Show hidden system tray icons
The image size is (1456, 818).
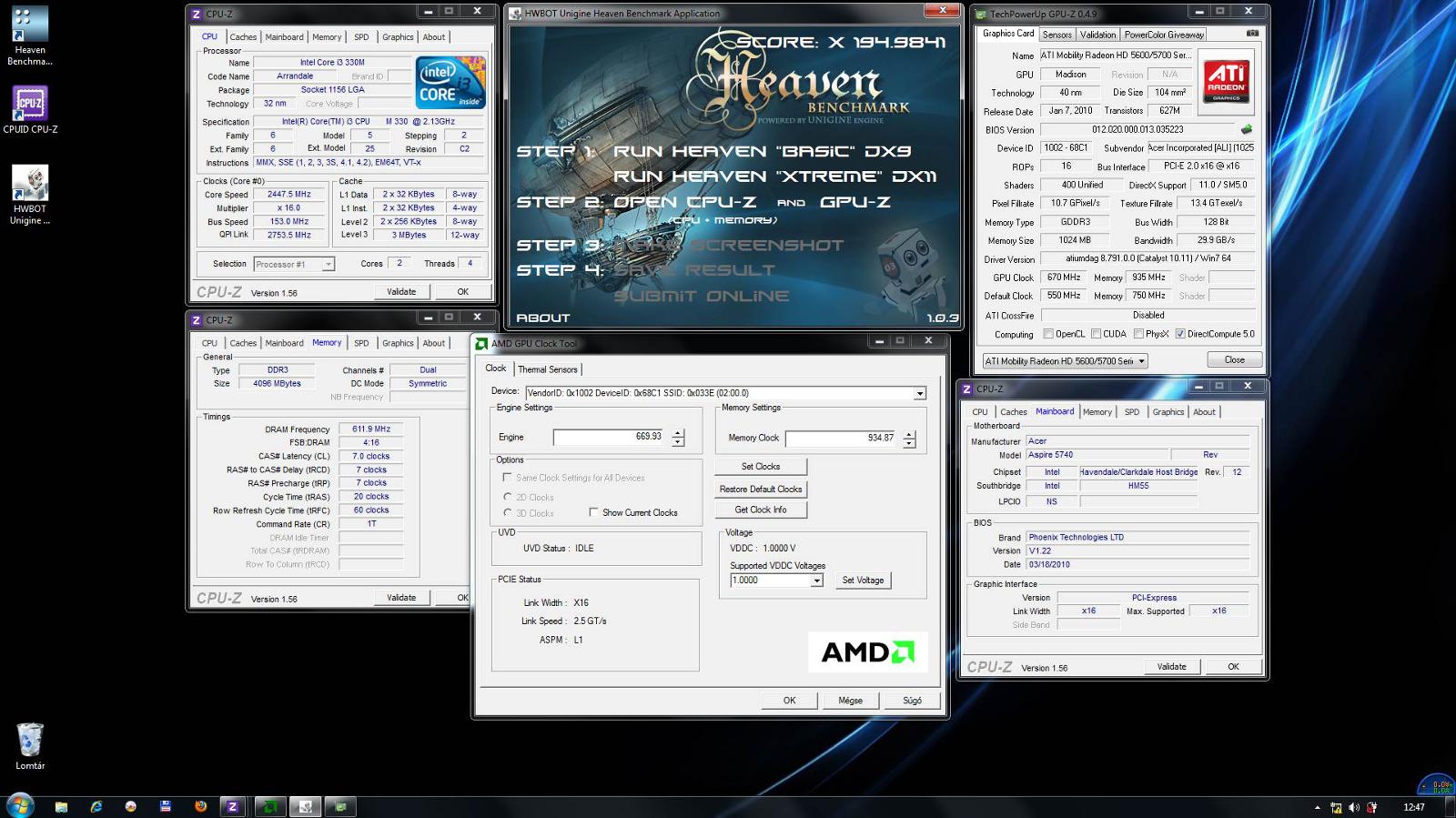[x=1317, y=807]
